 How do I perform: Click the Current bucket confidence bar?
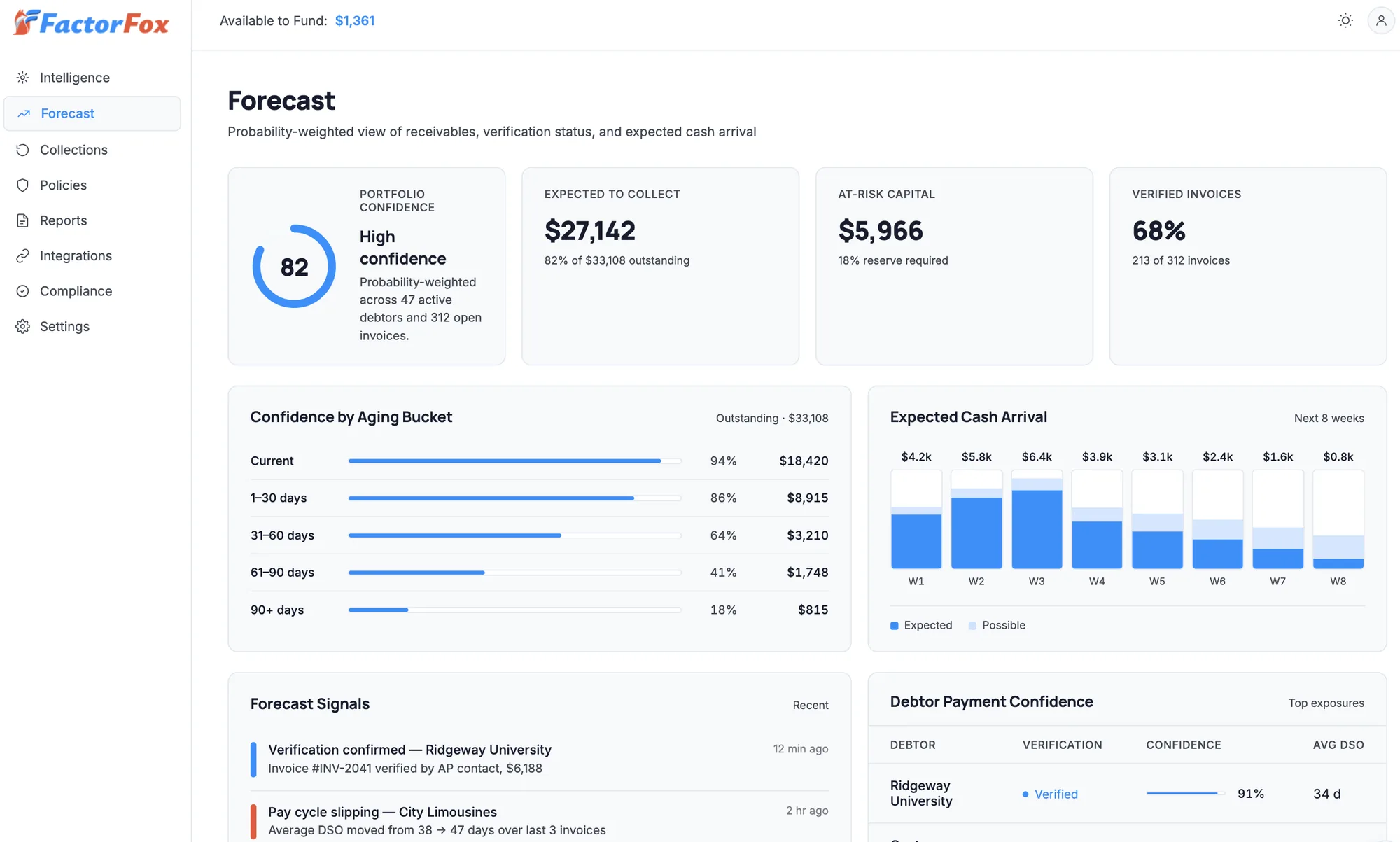(515, 461)
